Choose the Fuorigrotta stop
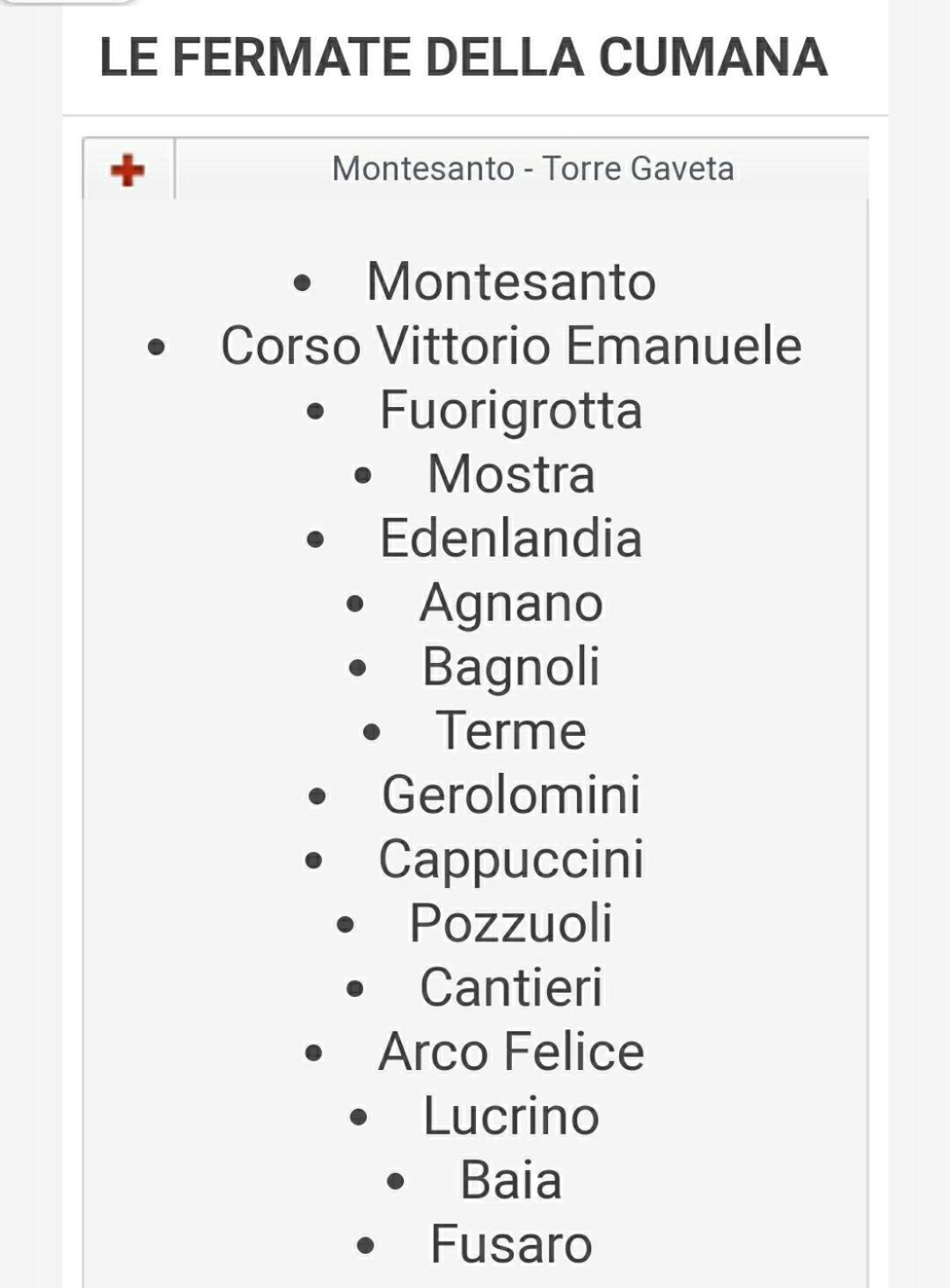The image size is (950, 1288). 511,411
